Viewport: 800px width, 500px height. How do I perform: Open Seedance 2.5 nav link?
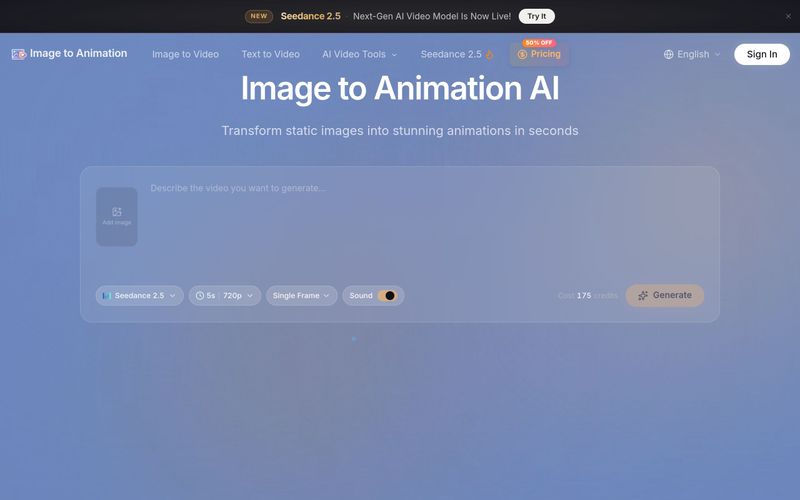click(x=457, y=54)
